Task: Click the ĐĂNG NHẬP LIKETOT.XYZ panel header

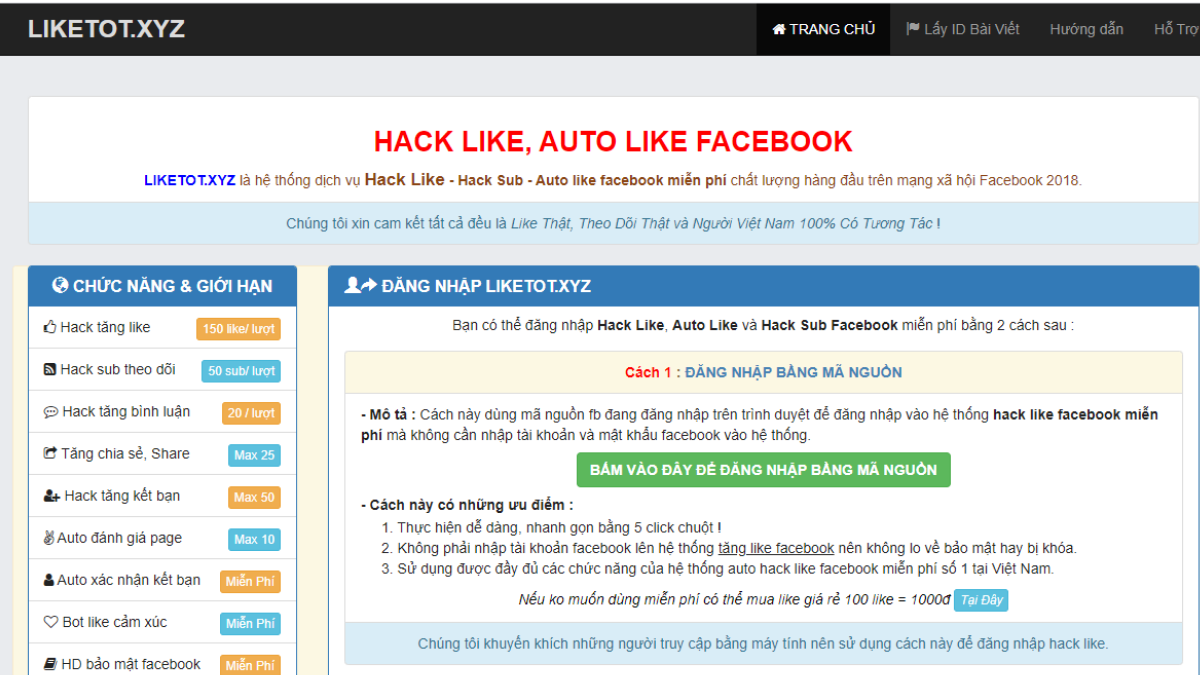Action: 763,286
